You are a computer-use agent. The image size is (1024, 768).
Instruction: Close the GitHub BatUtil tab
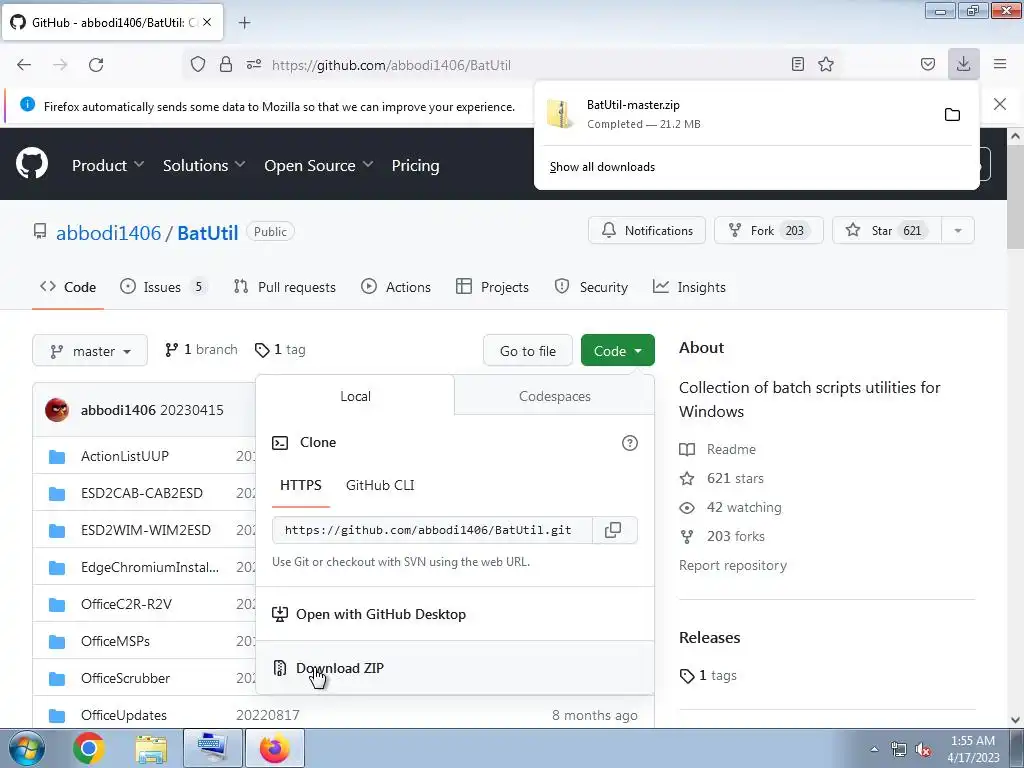tap(207, 22)
